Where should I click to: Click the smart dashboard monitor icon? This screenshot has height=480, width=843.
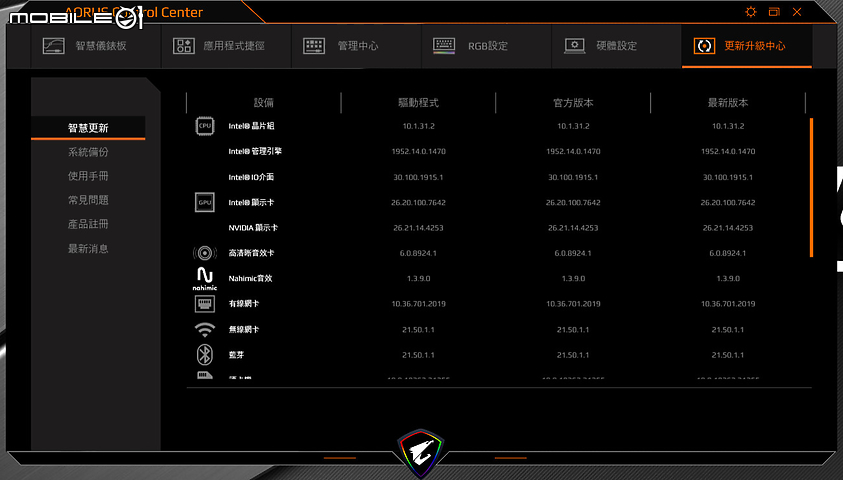point(54,46)
